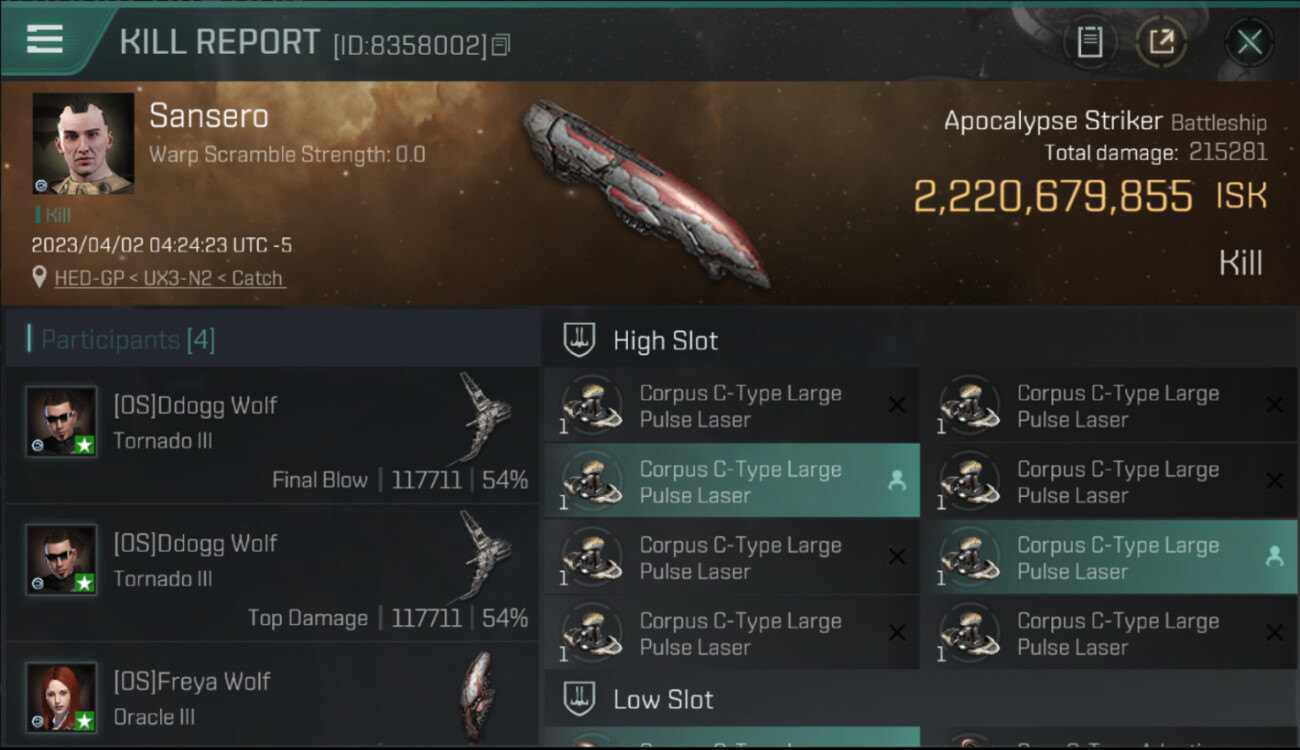Select highlighted left-column Corpus C-Type Pulse Laser
Screen dimensions: 1300x750
point(732,481)
